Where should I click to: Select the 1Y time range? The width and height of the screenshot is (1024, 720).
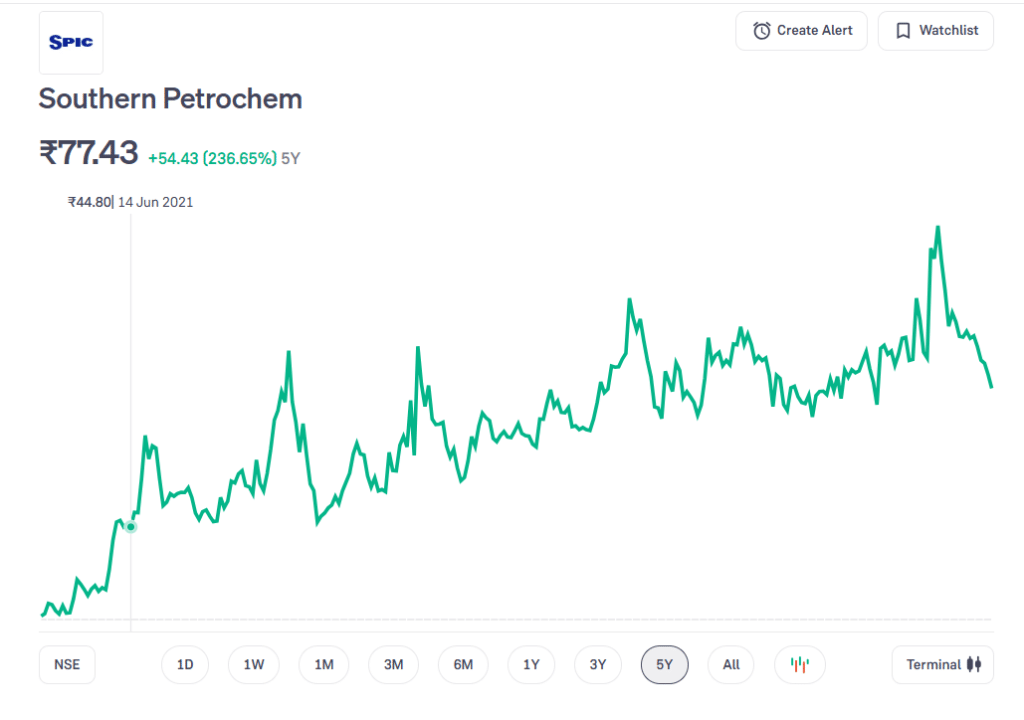[x=531, y=664]
